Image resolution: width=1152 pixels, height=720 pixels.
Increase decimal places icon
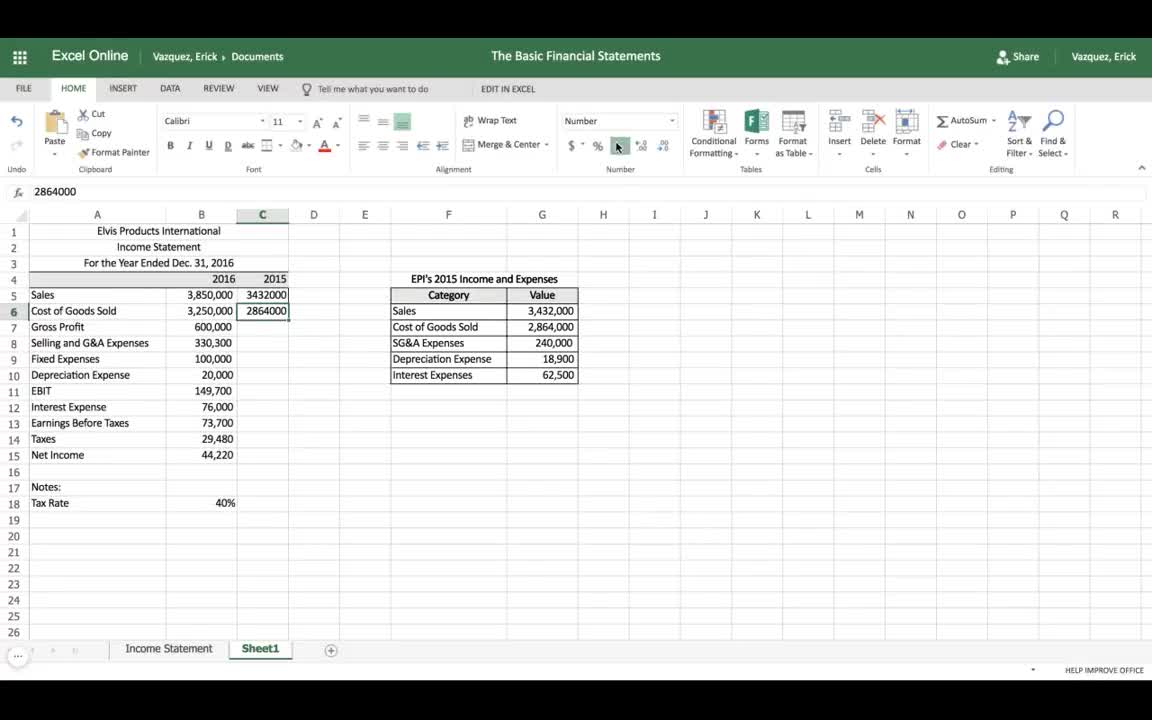coord(641,146)
